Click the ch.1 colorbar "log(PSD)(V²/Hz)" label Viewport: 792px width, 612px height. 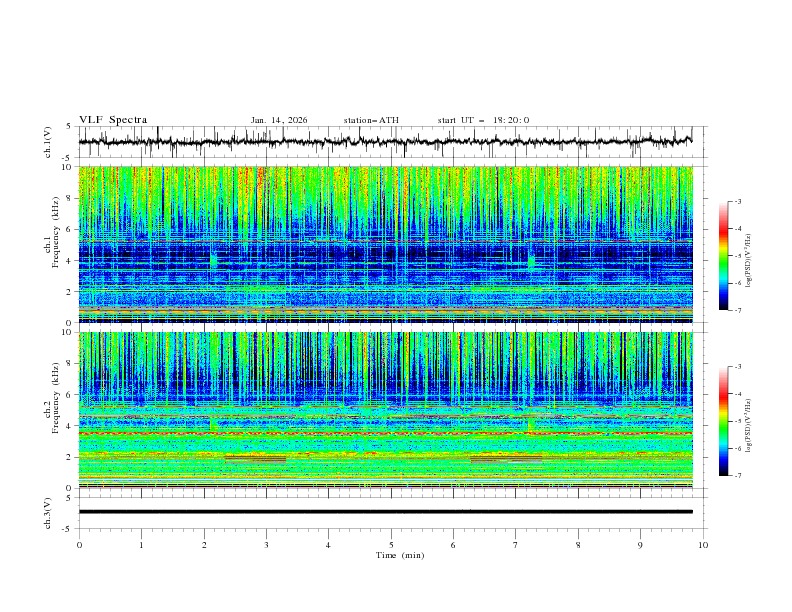click(749, 261)
